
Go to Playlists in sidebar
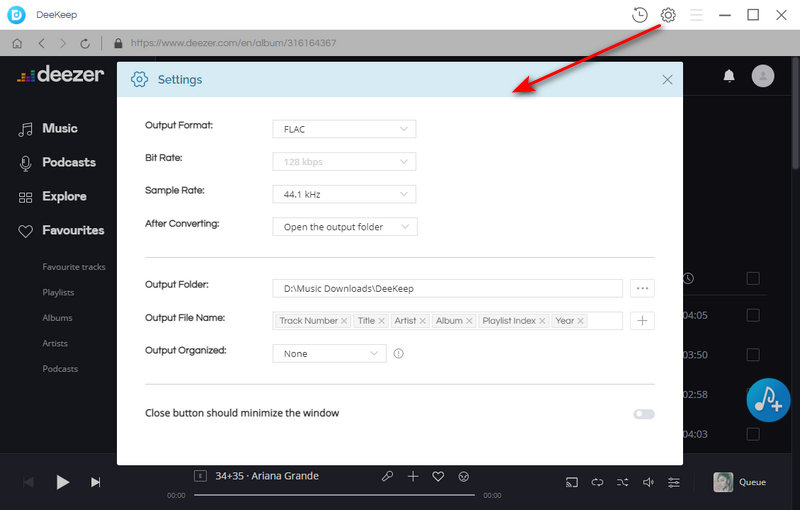58,292
